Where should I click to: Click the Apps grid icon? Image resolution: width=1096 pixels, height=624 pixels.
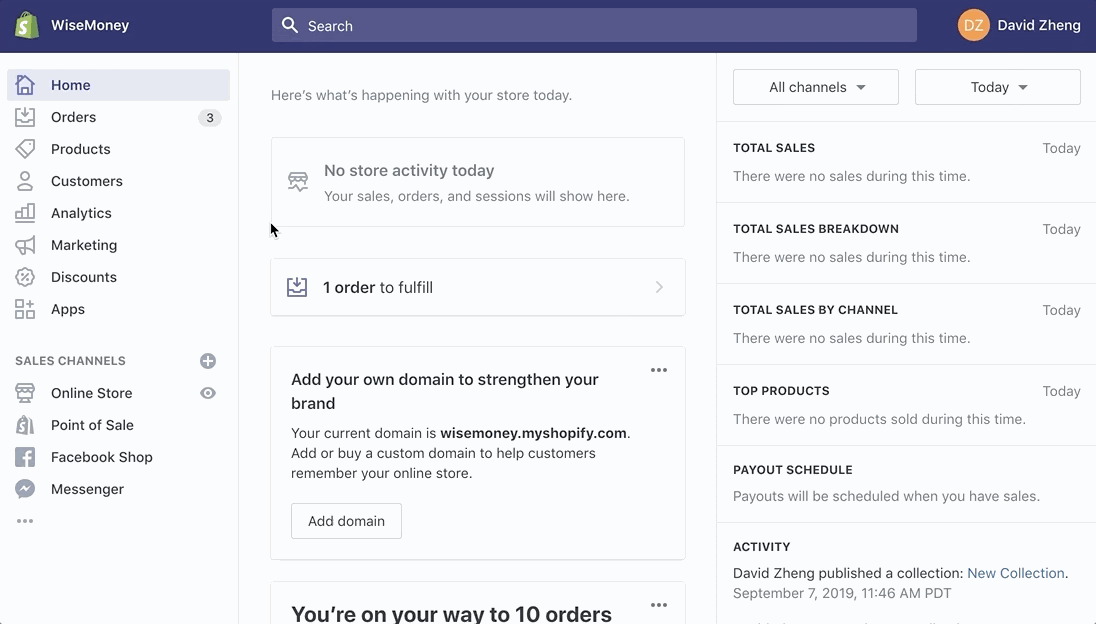(x=25, y=309)
